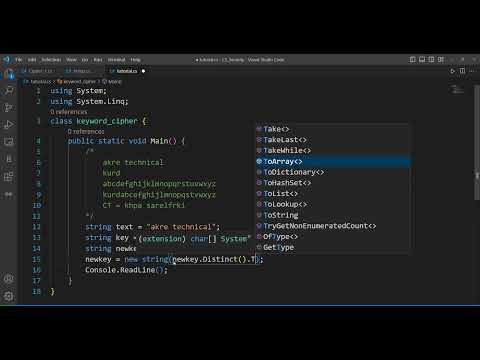Image resolution: width=480 pixels, height=360 pixels.
Task: Open the File menu
Action: 19,60
